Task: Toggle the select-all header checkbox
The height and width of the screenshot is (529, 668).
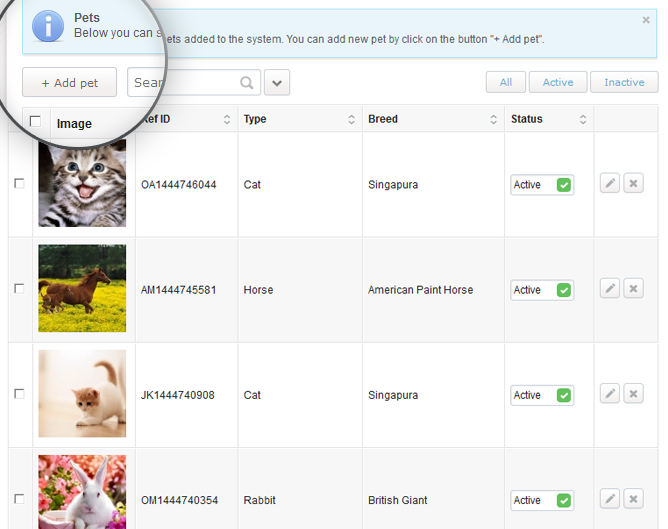Action: point(35,121)
